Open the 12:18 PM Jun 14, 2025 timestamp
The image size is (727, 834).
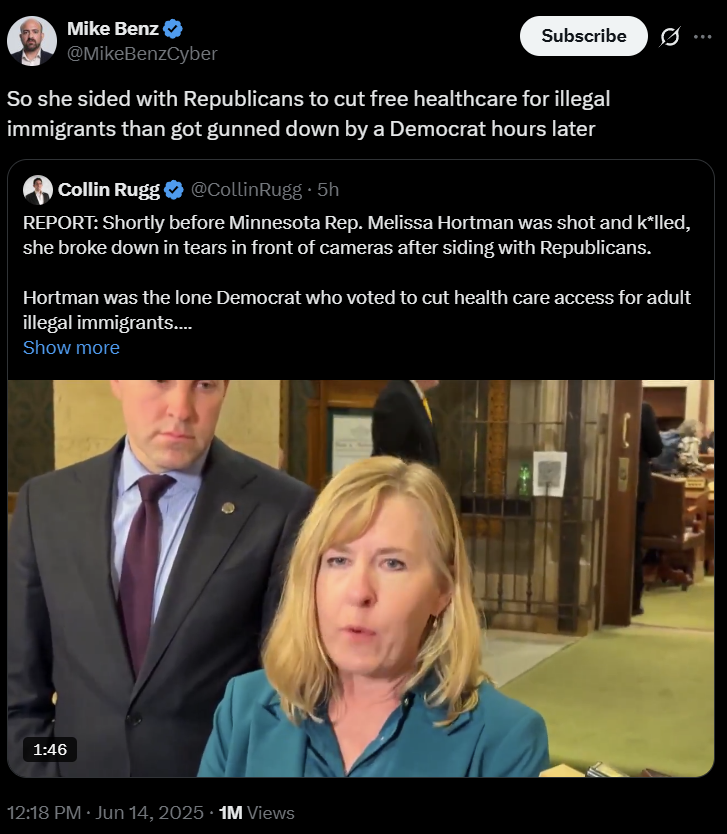pos(105,813)
